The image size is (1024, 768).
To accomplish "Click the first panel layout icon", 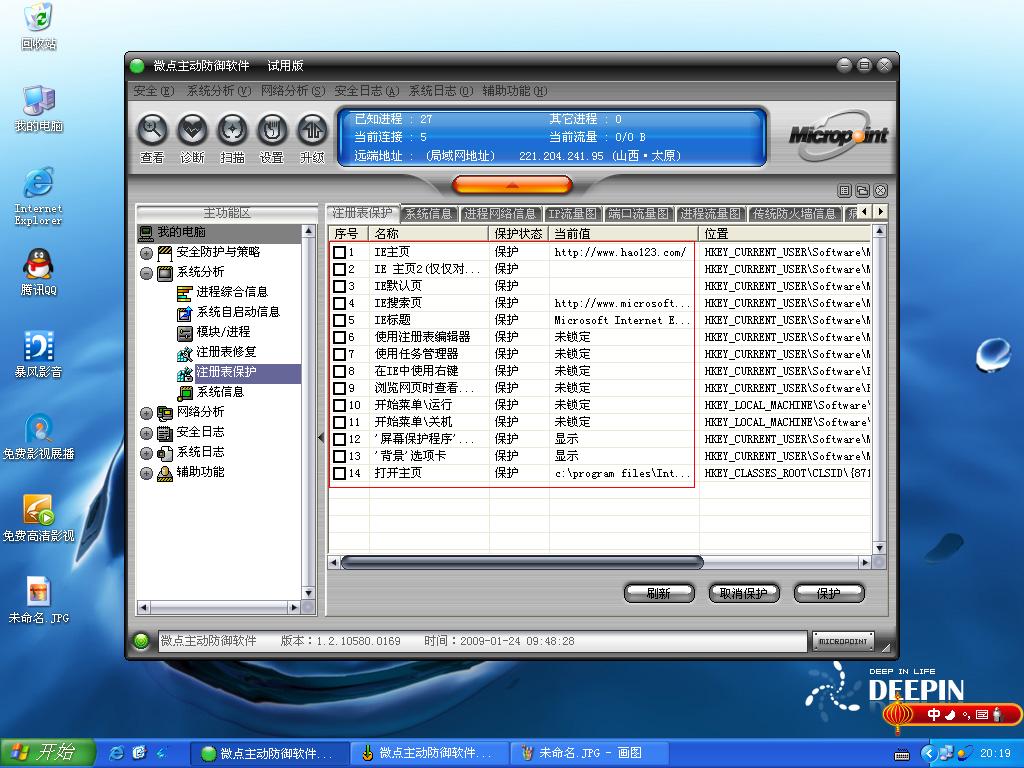I will [844, 191].
